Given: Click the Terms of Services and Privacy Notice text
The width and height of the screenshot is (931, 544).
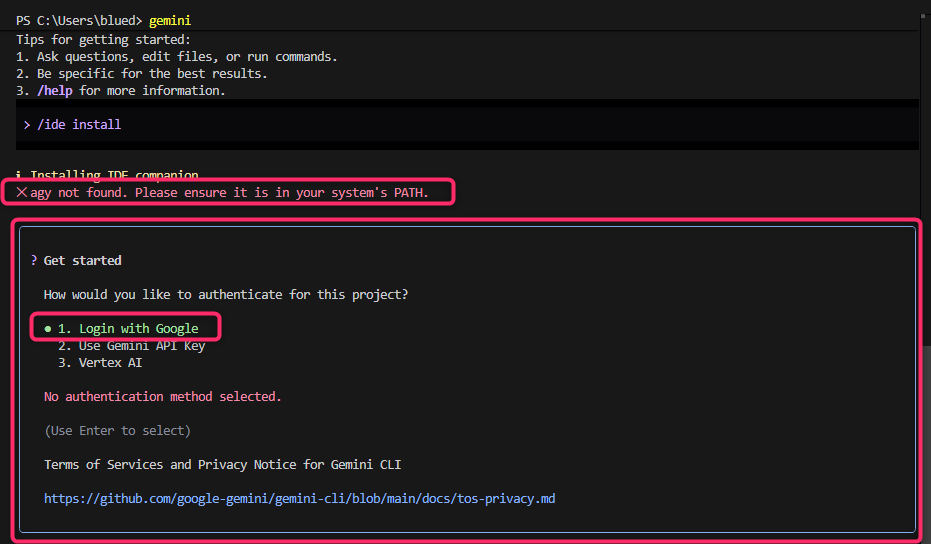Looking at the screenshot, I should pyautogui.click(x=222, y=464).
